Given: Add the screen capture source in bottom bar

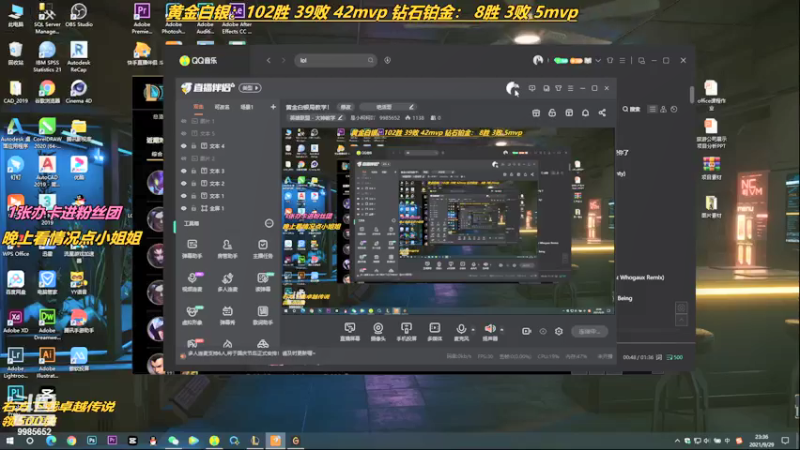Looking at the screenshot, I should tap(349, 332).
